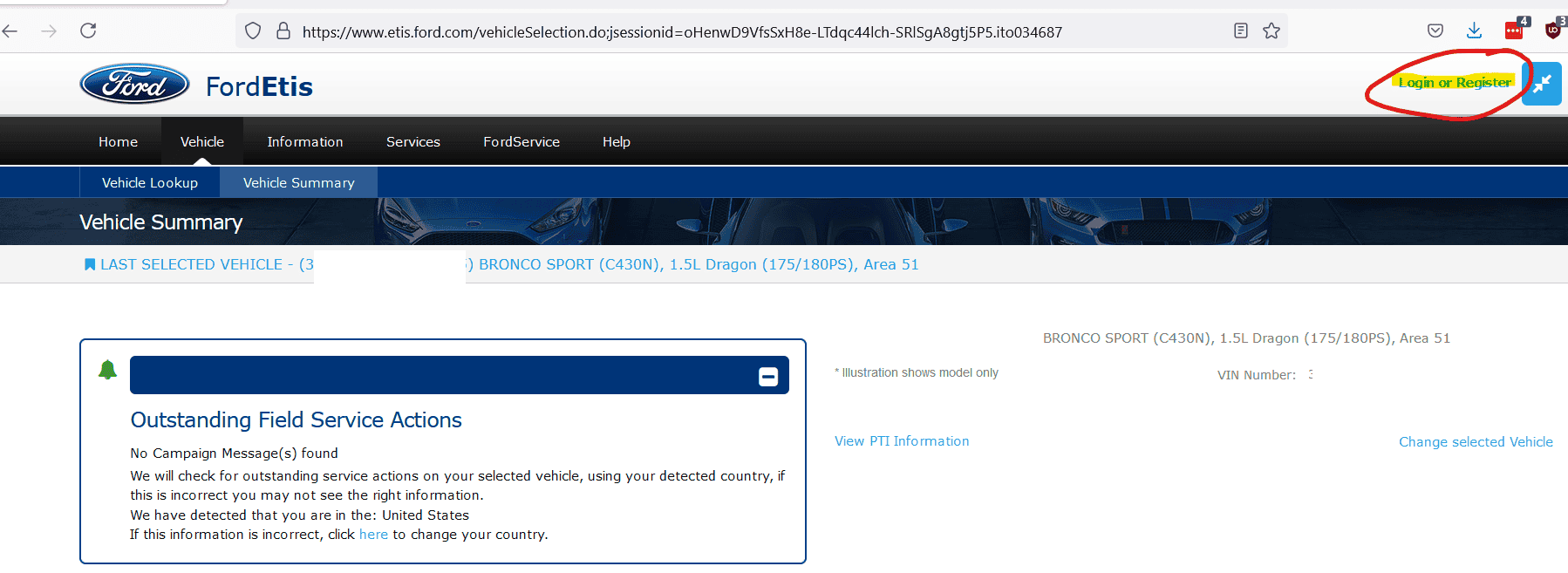
Task: Click the Login or Register link
Action: click(x=1454, y=83)
